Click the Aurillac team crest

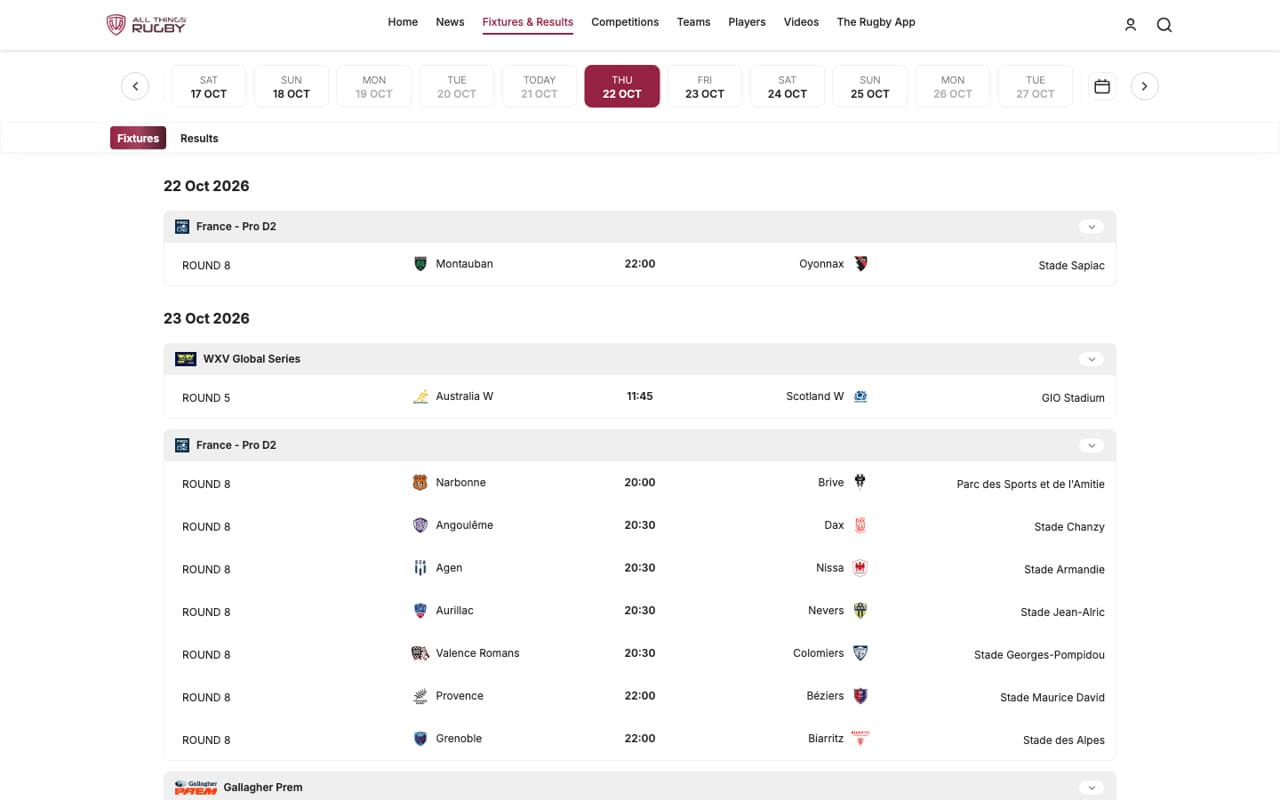click(x=421, y=610)
